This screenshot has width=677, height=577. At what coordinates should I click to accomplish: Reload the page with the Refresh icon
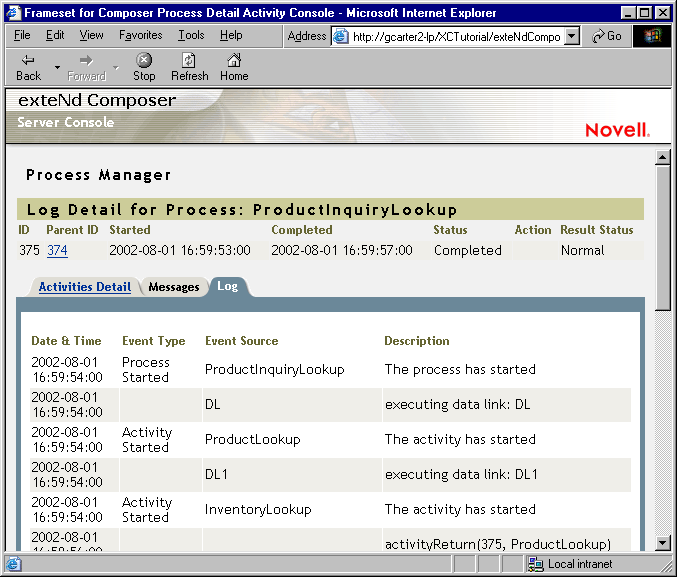click(x=189, y=67)
